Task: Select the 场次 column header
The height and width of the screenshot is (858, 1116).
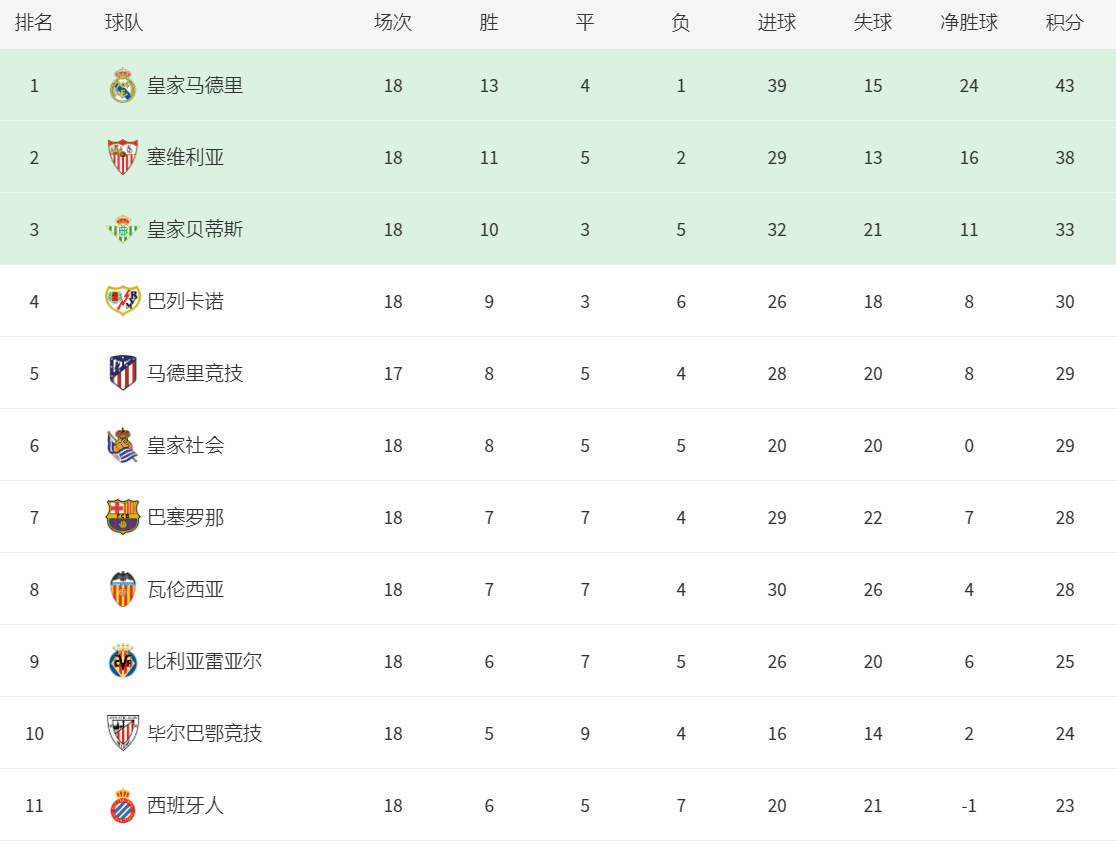Action: 393,23
